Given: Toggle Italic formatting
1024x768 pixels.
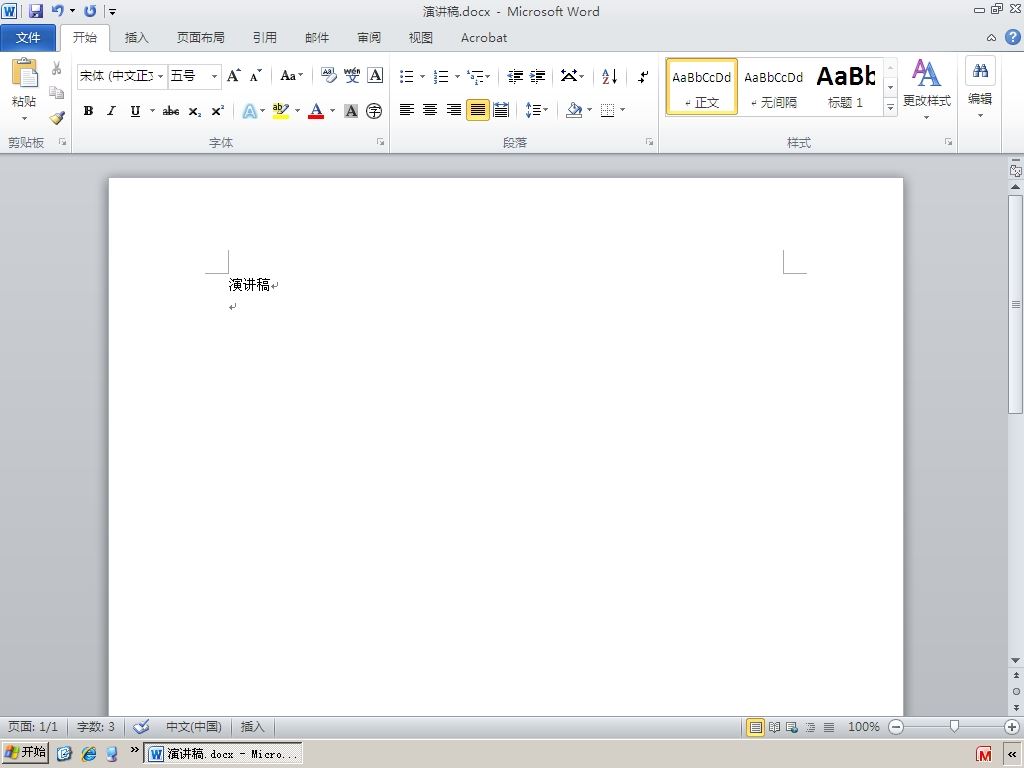Looking at the screenshot, I should click(112, 111).
